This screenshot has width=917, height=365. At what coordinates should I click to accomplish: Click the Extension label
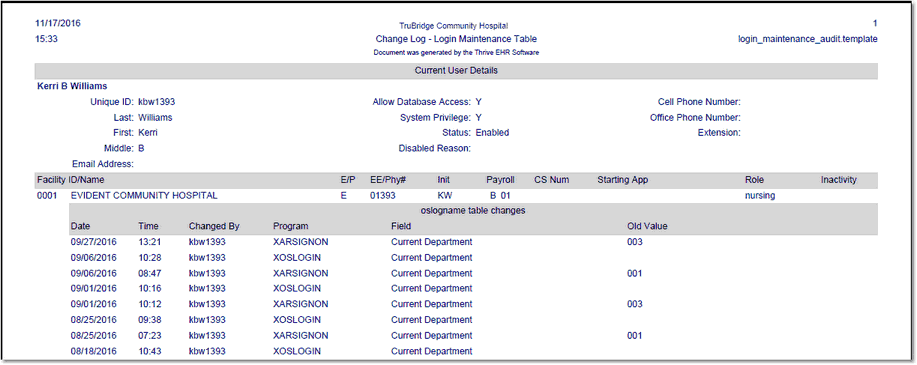pyautogui.click(x=719, y=133)
